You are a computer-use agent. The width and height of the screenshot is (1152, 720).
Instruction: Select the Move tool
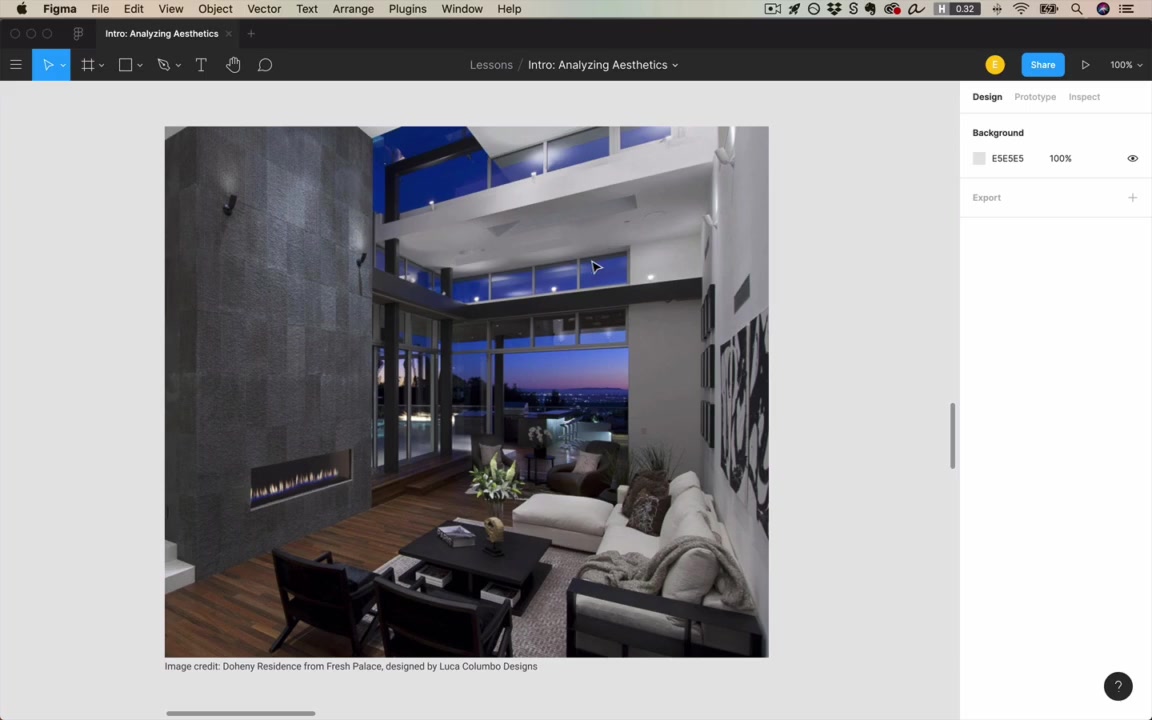click(47, 65)
